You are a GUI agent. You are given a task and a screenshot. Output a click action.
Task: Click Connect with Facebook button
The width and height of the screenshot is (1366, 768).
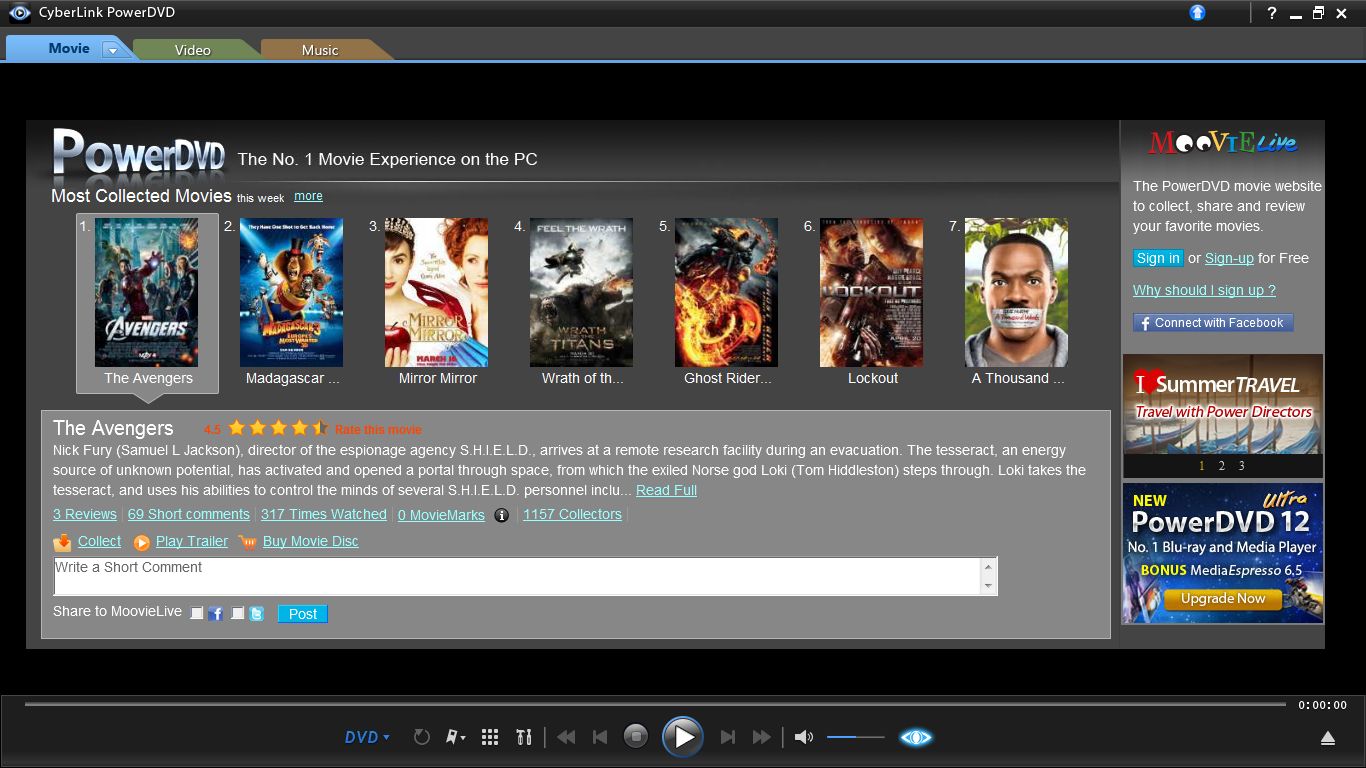1213,323
